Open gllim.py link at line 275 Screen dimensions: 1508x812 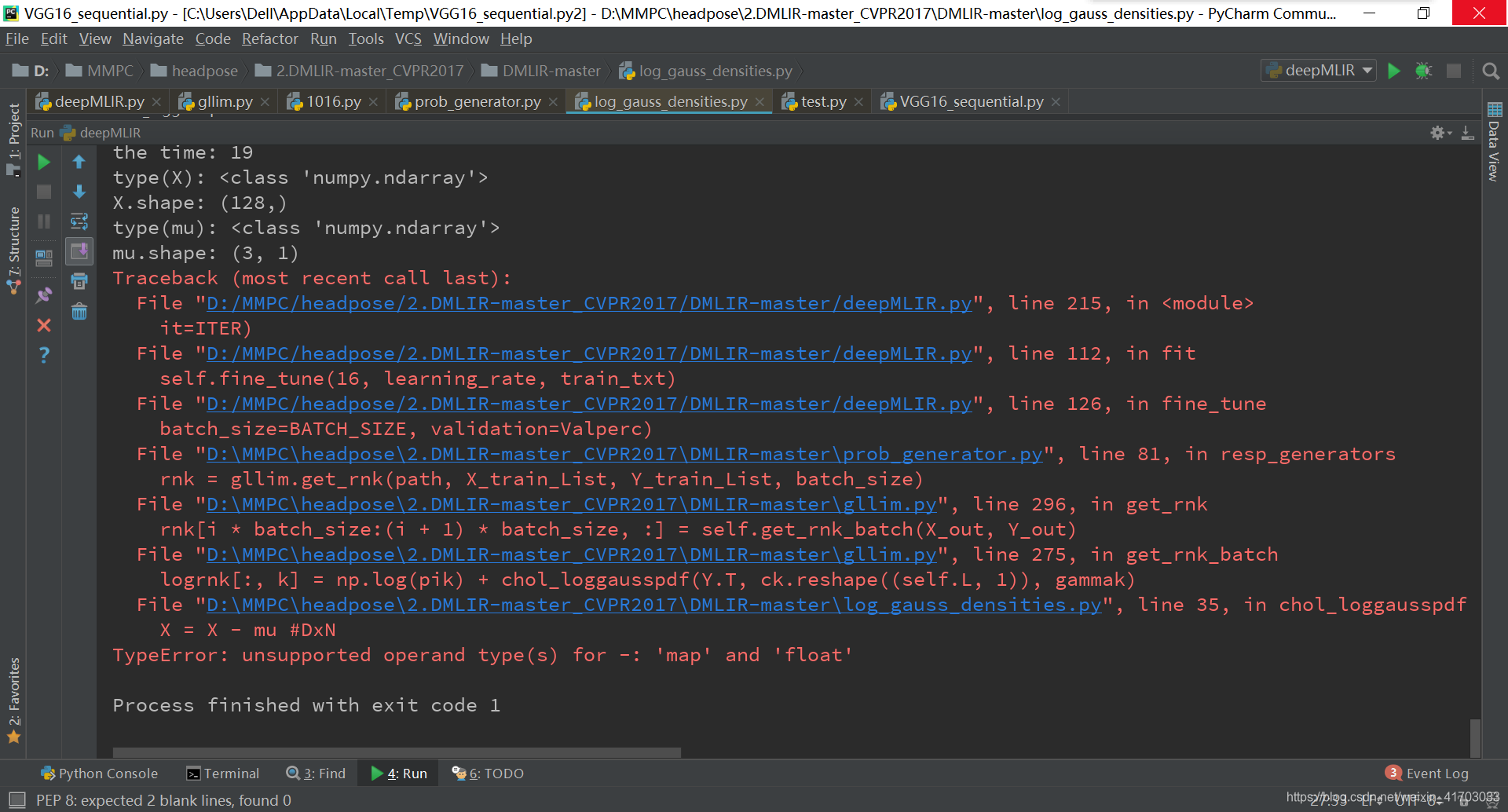(x=572, y=554)
